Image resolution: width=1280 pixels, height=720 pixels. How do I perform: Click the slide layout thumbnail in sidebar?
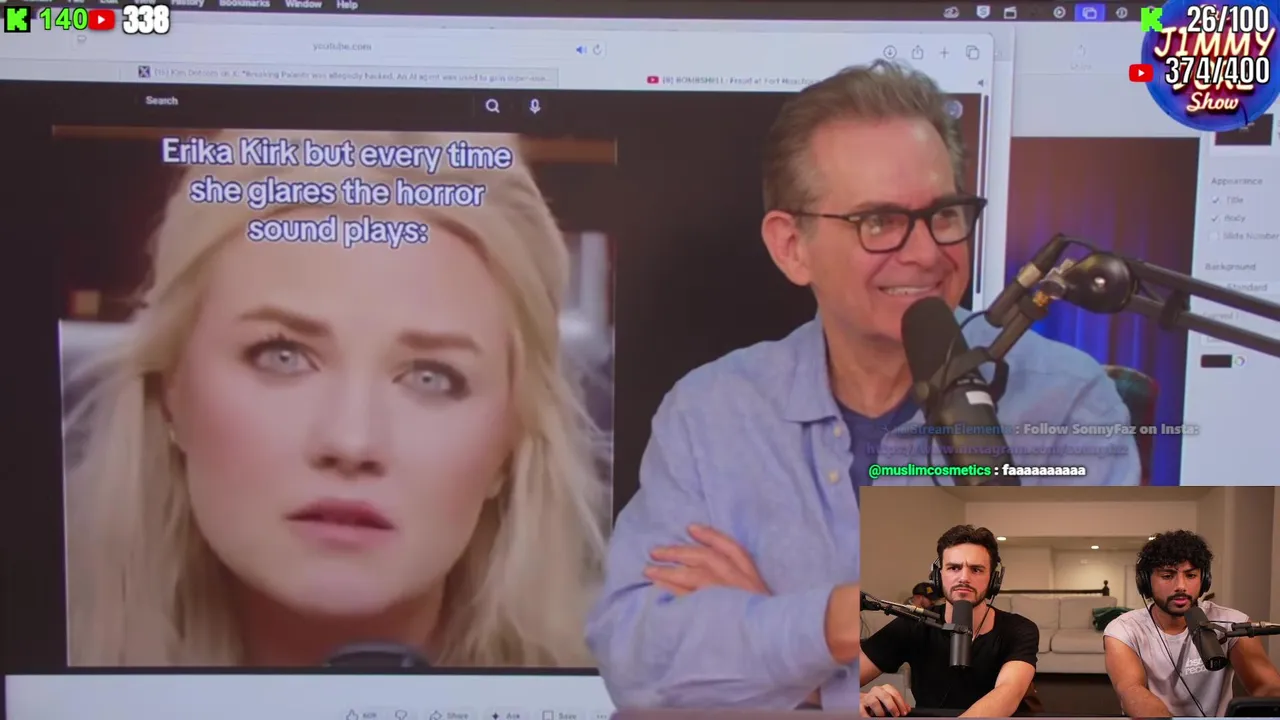(1243, 130)
